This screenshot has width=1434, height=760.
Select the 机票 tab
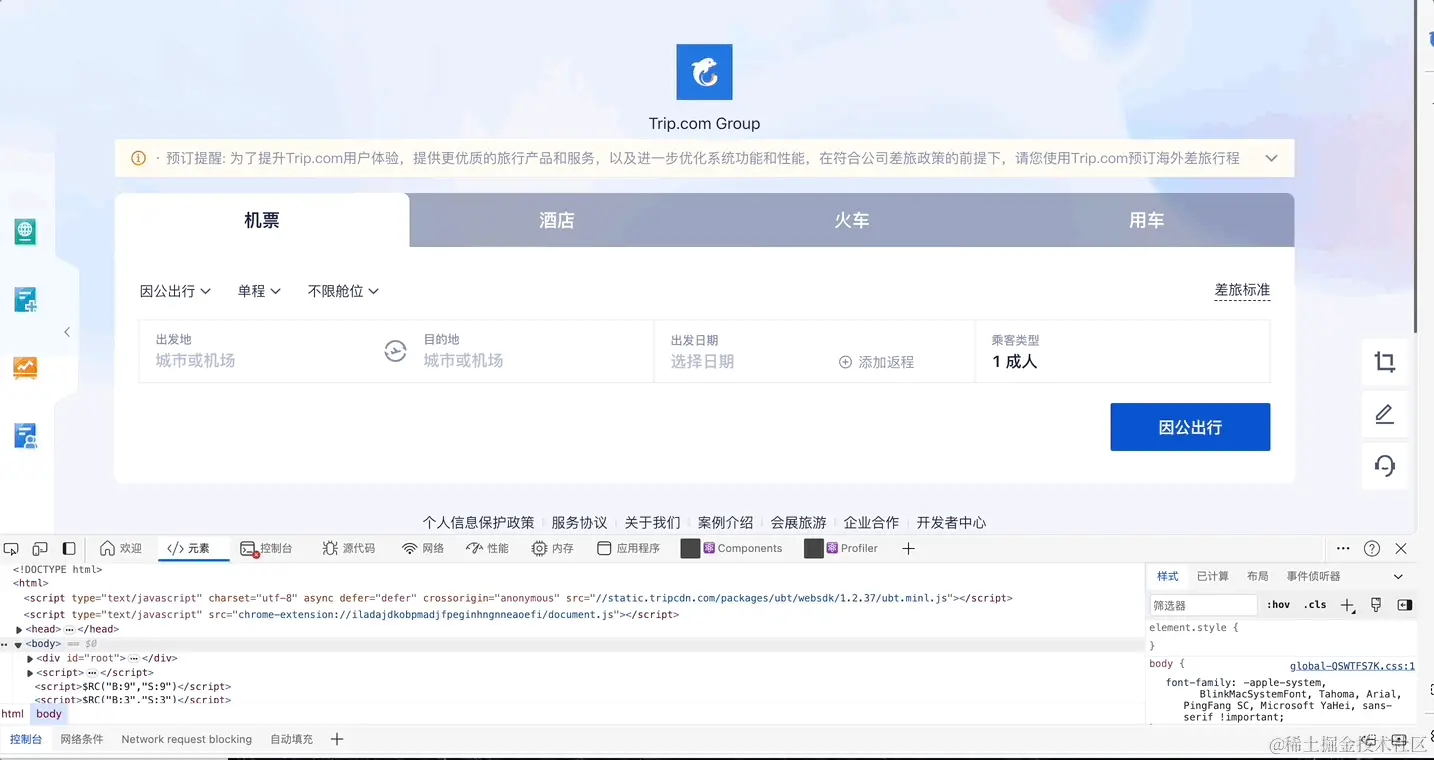point(262,220)
